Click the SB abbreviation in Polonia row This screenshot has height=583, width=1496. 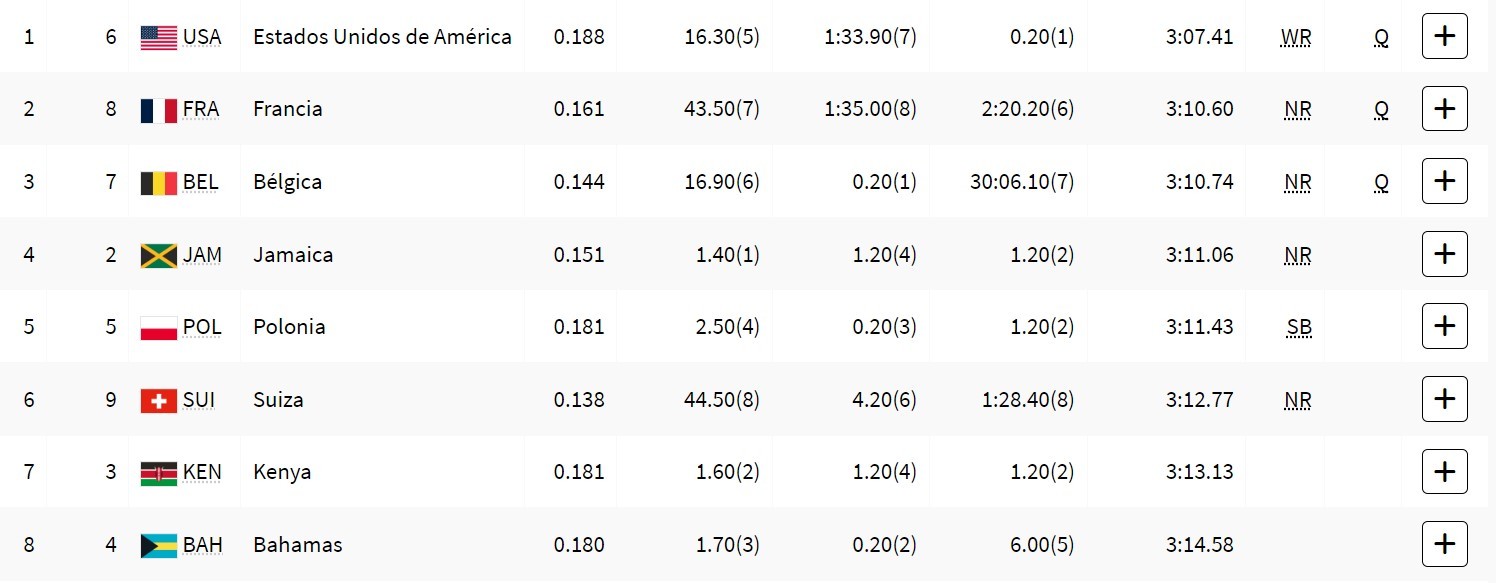coord(1299,328)
